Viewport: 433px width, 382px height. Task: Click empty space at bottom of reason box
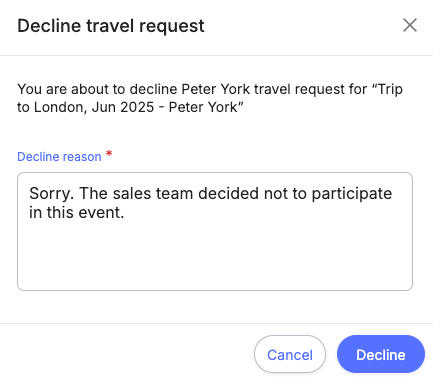point(215,260)
